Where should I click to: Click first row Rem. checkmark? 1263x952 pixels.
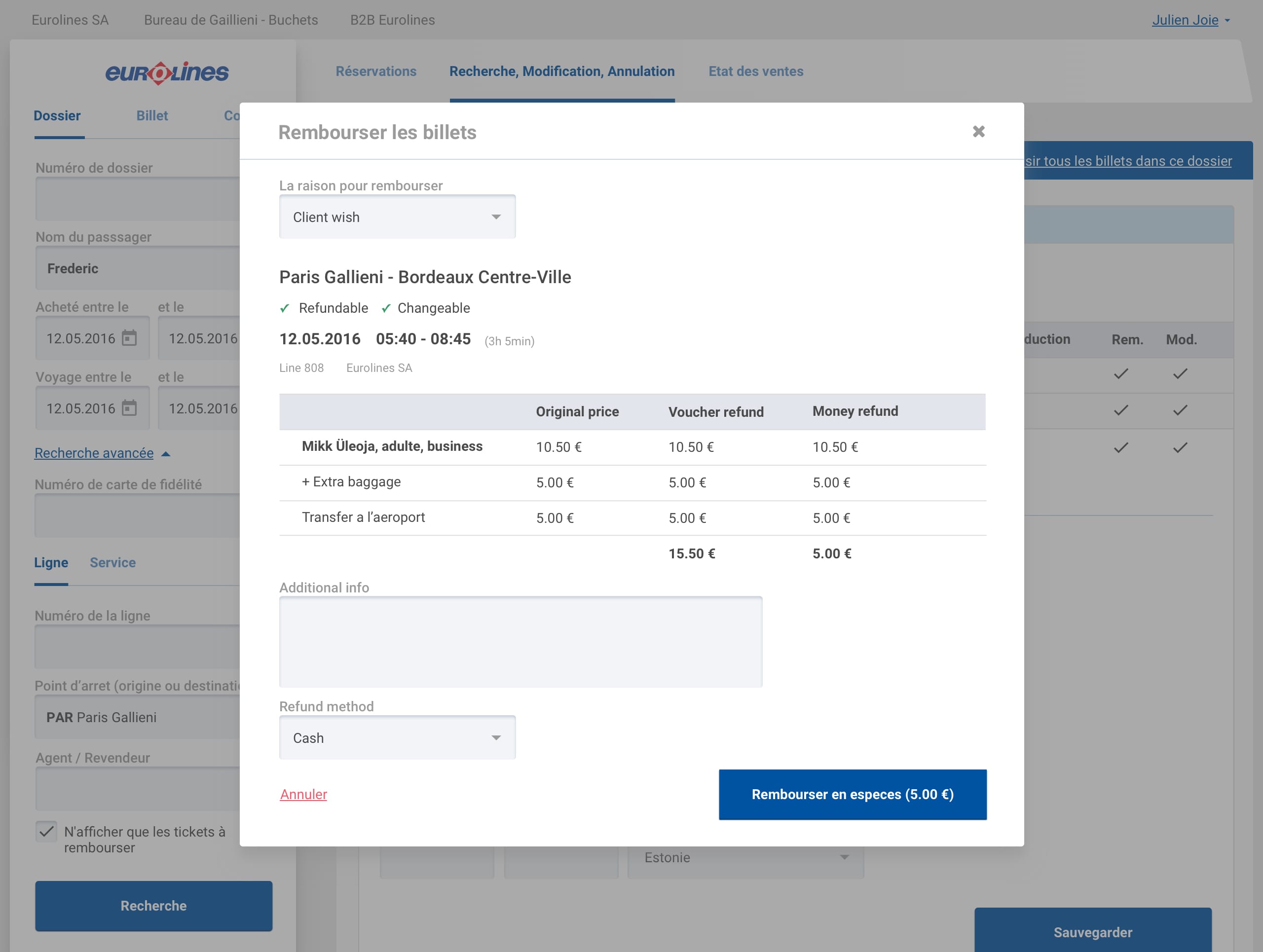click(x=1121, y=374)
